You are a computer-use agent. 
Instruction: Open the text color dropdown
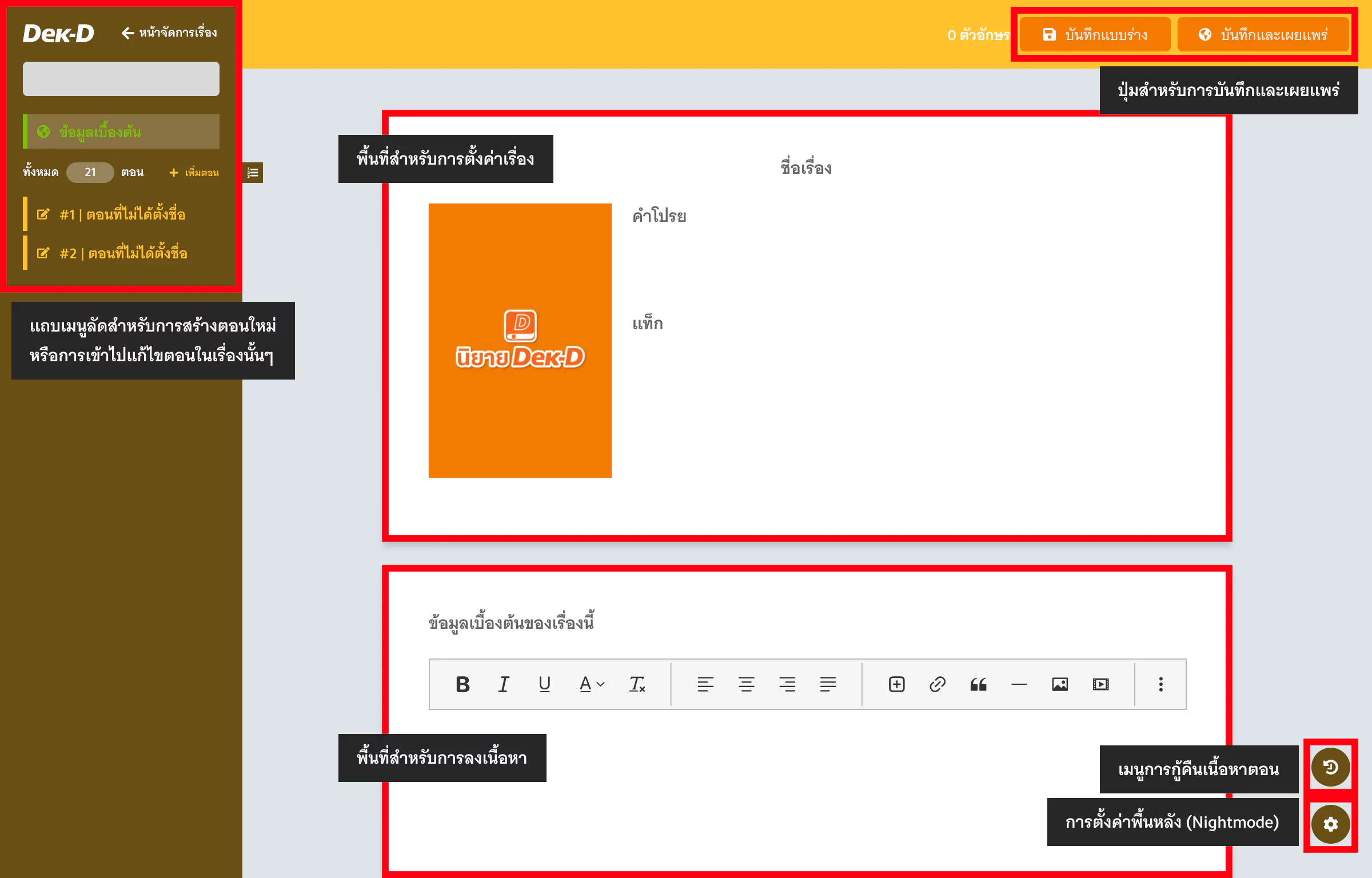tap(592, 684)
